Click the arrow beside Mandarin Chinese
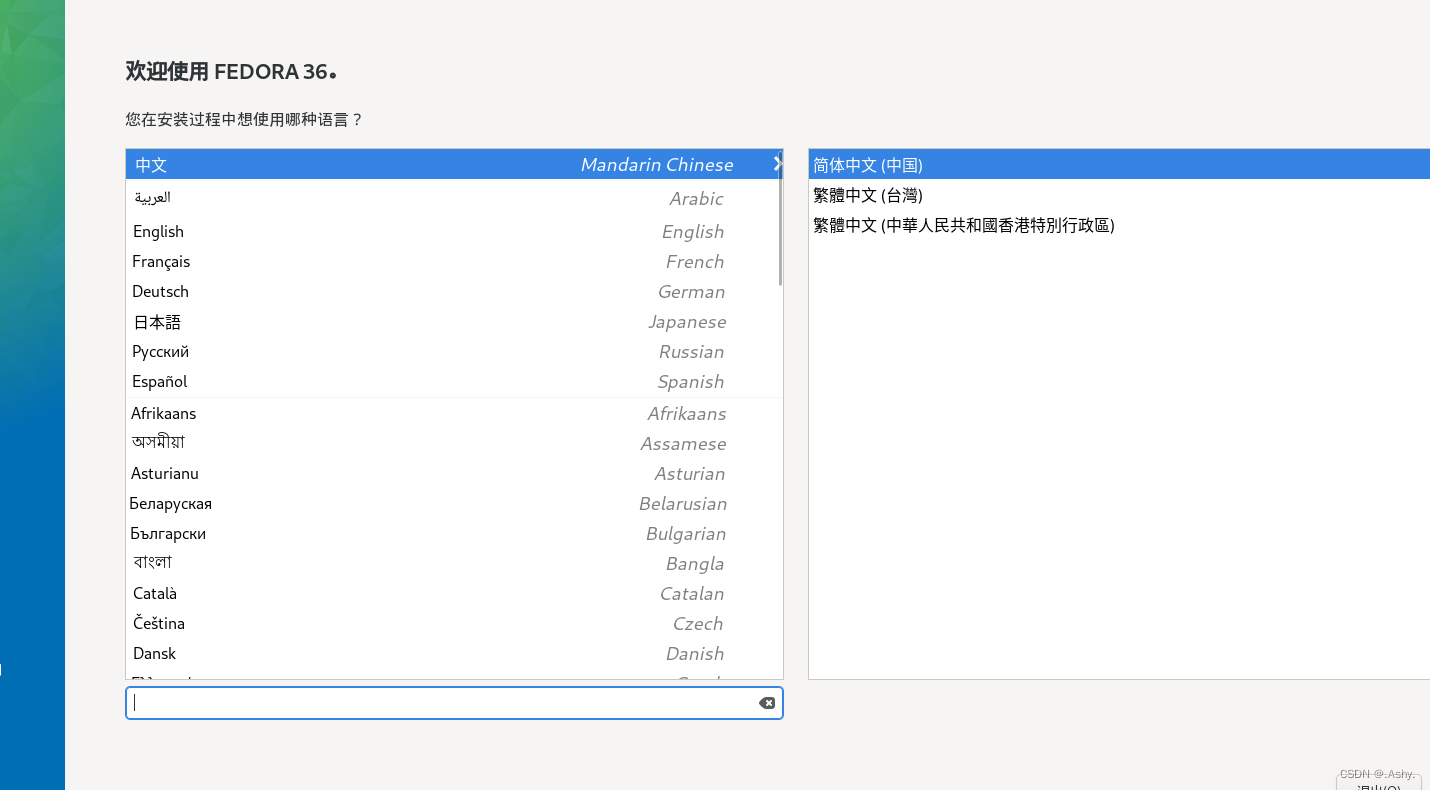 (777, 164)
